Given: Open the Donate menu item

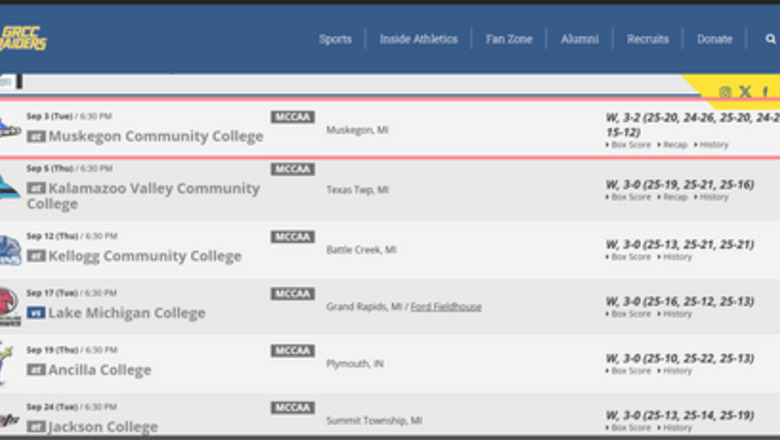Looking at the screenshot, I should [x=714, y=39].
